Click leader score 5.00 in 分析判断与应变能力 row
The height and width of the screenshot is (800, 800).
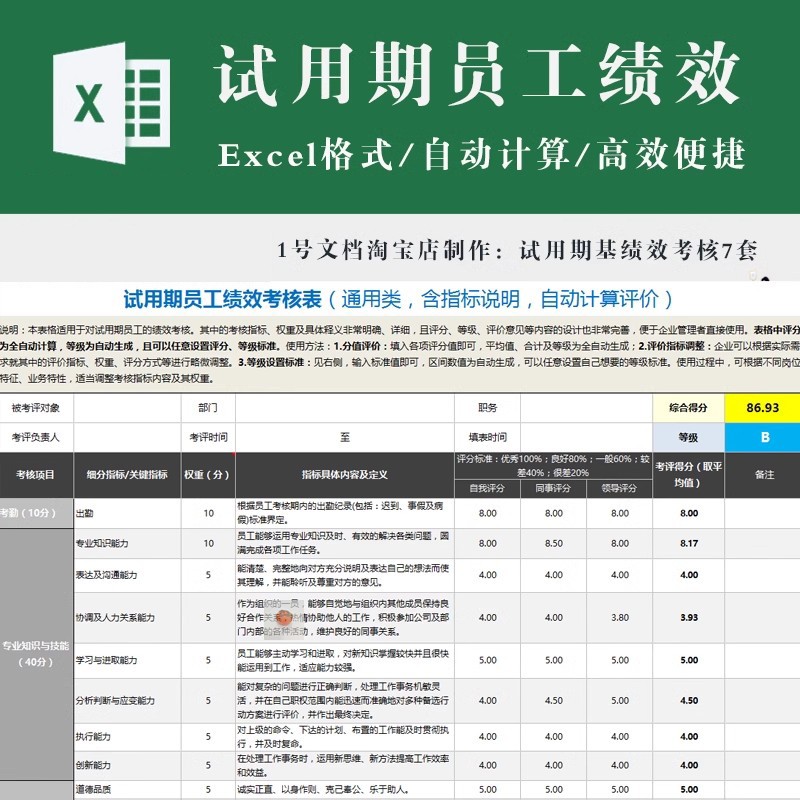pyautogui.click(x=619, y=701)
